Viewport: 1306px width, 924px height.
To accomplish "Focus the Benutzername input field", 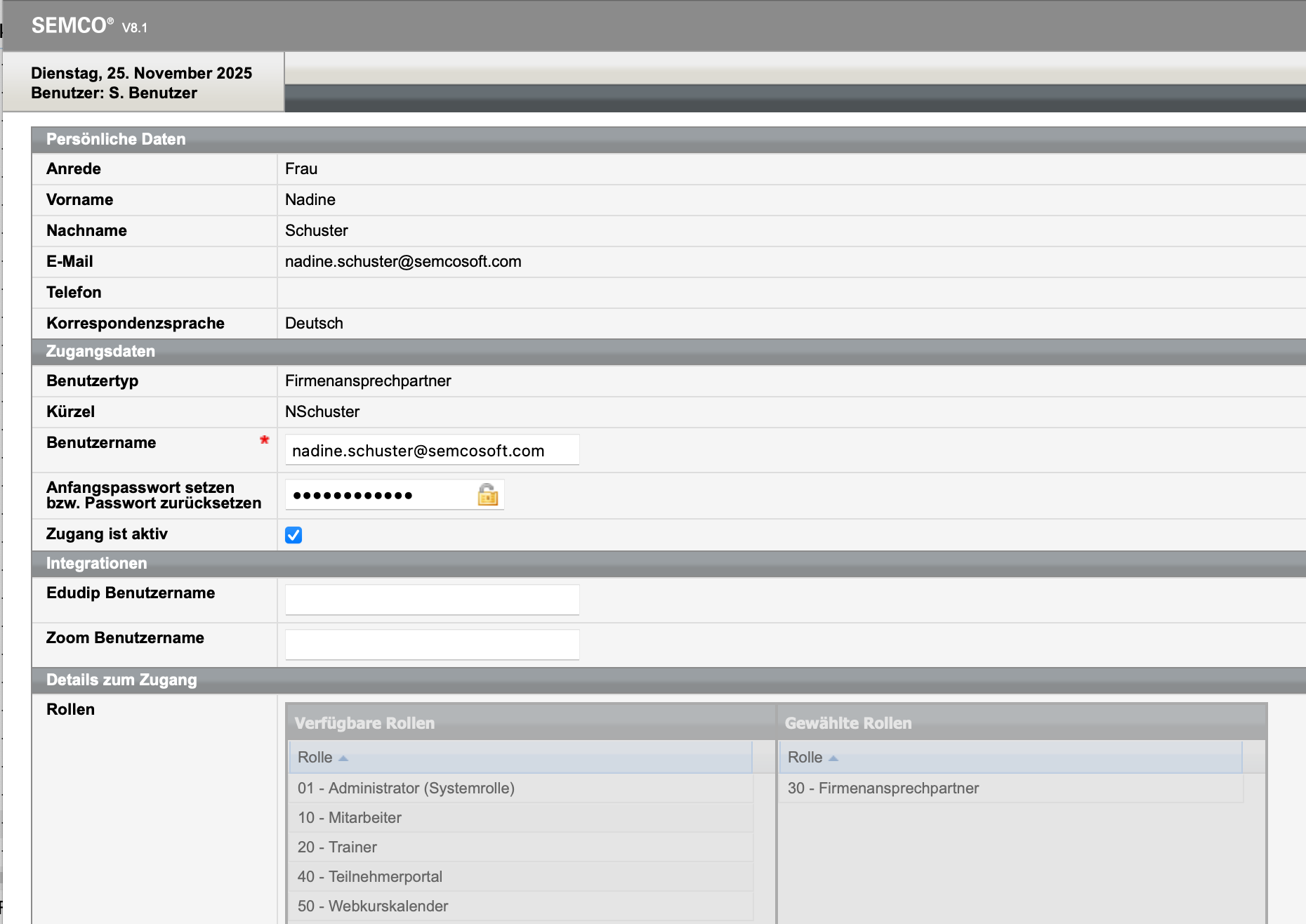I will [x=432, y=451].
